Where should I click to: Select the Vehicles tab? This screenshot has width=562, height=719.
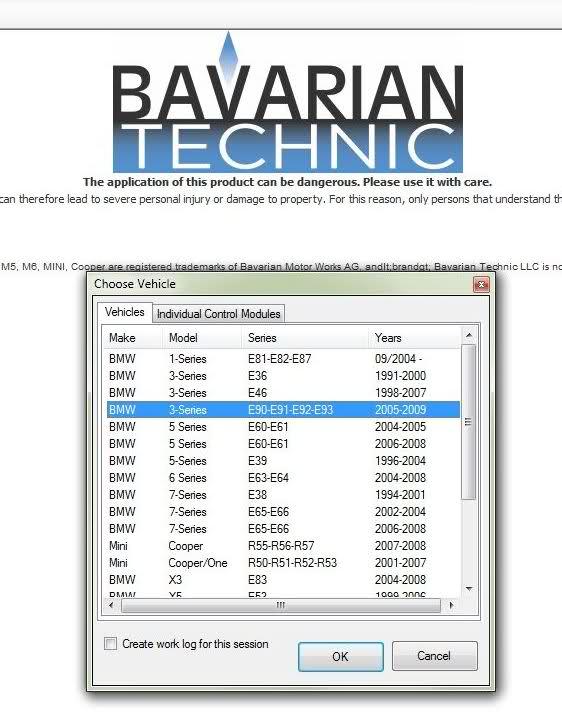pos(124,312)
